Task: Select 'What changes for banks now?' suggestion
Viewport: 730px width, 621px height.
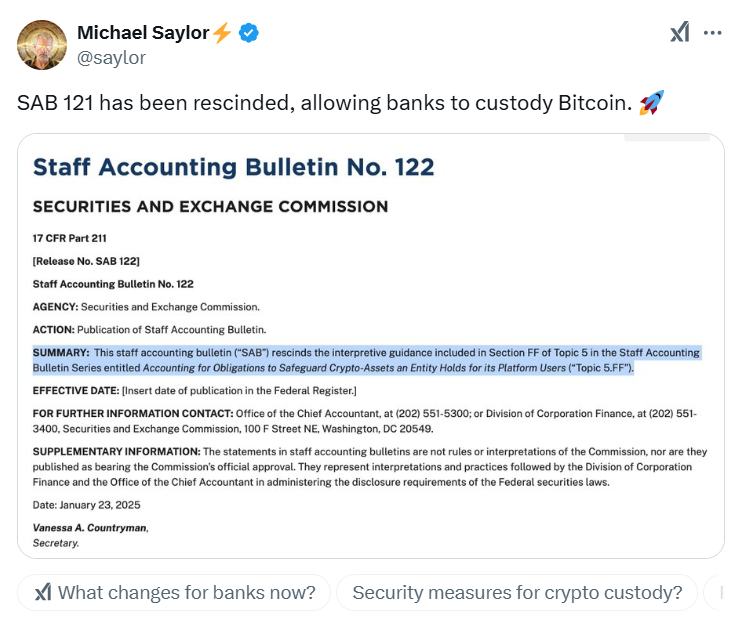Action: pos(174,593)
